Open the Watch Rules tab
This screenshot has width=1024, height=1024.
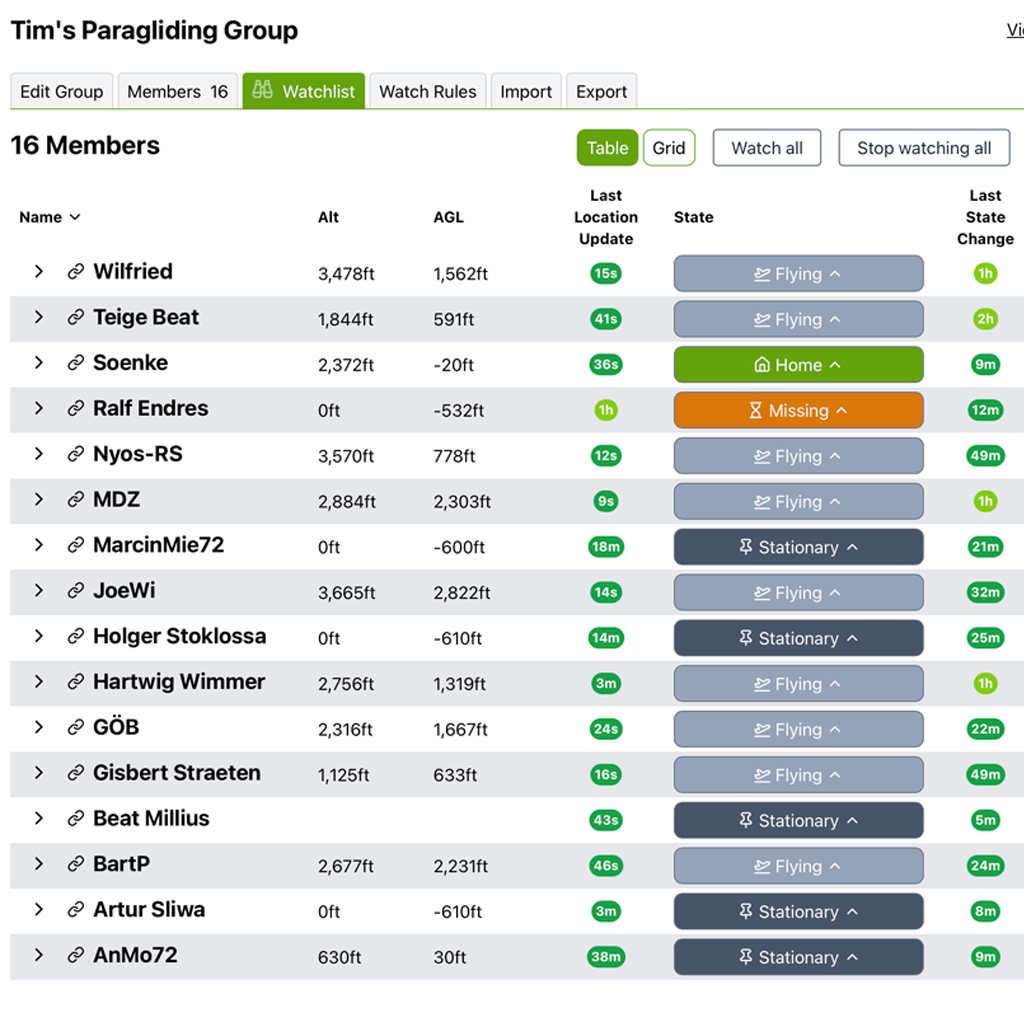point(427,92)
